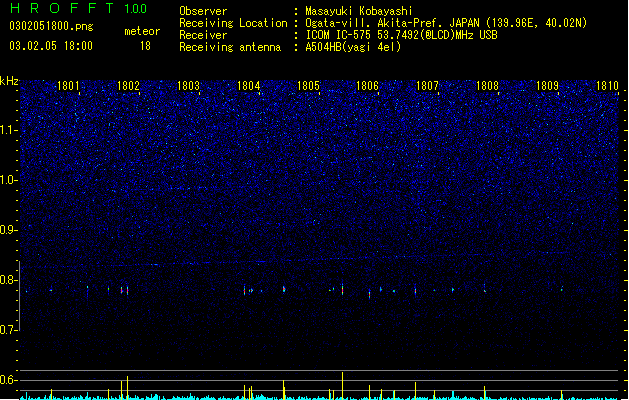The image size is (629, 400).
Task: Click the HROFFT 1.0.0 title text
Action: point(78,8)
